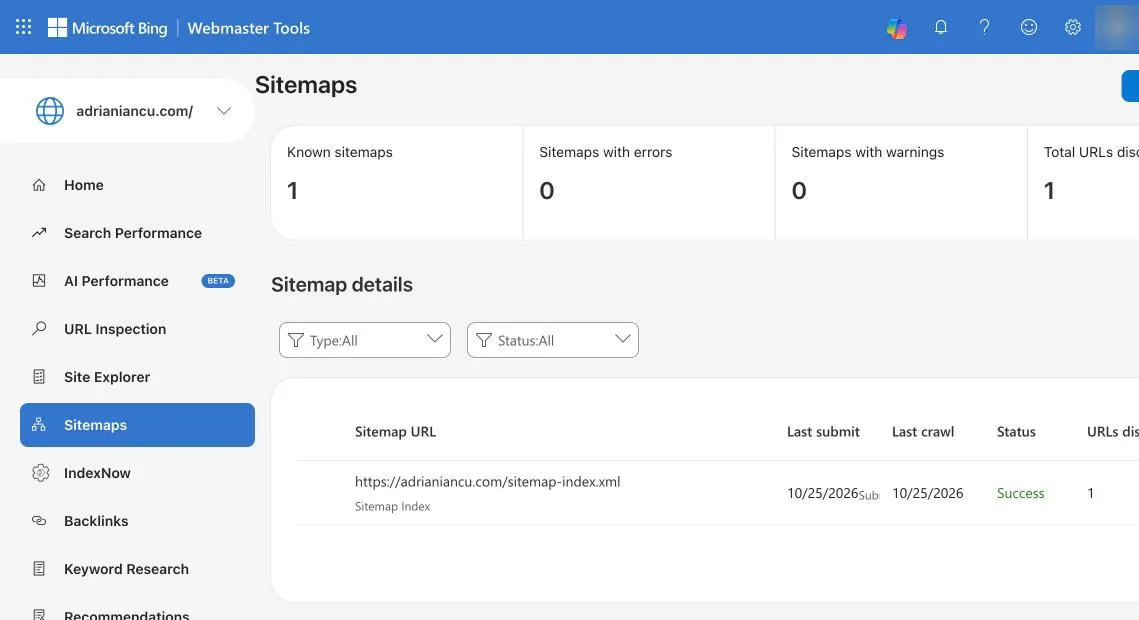1139x620 pixels.
Task: Expand the adrianiancu.com site selector chevron
Action: [x=224, y=111]
